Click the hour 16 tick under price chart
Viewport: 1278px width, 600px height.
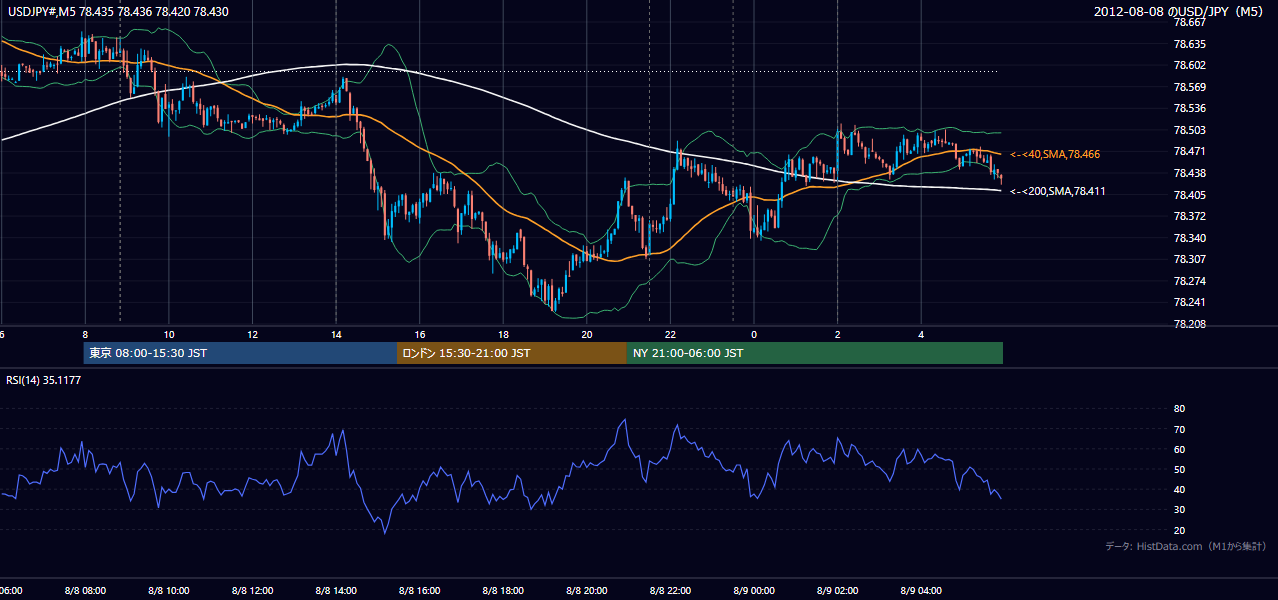pos(420,334)
